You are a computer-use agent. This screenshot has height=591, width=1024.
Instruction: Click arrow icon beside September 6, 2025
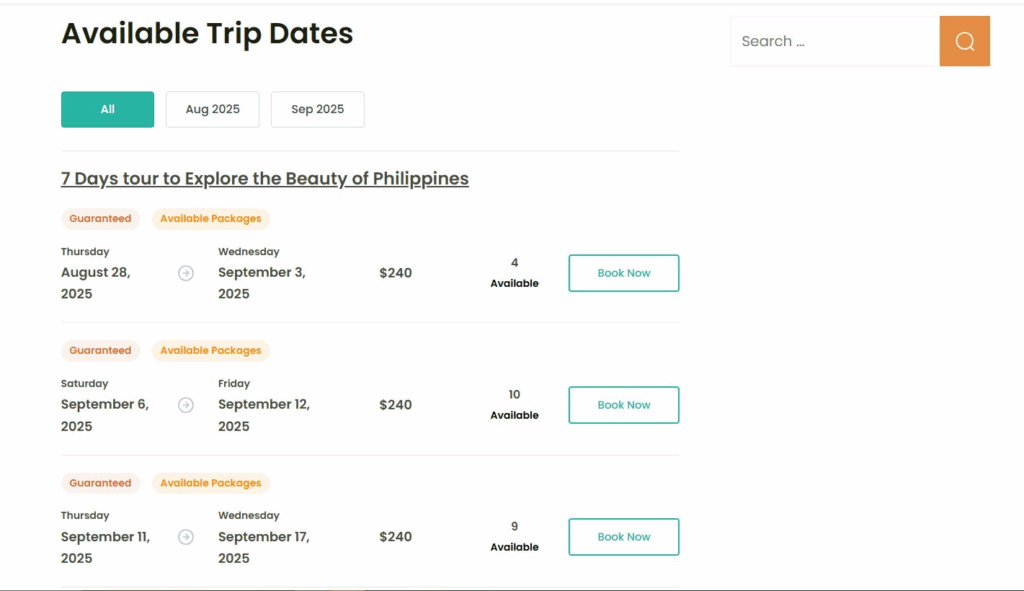click(x=186, y=405)
